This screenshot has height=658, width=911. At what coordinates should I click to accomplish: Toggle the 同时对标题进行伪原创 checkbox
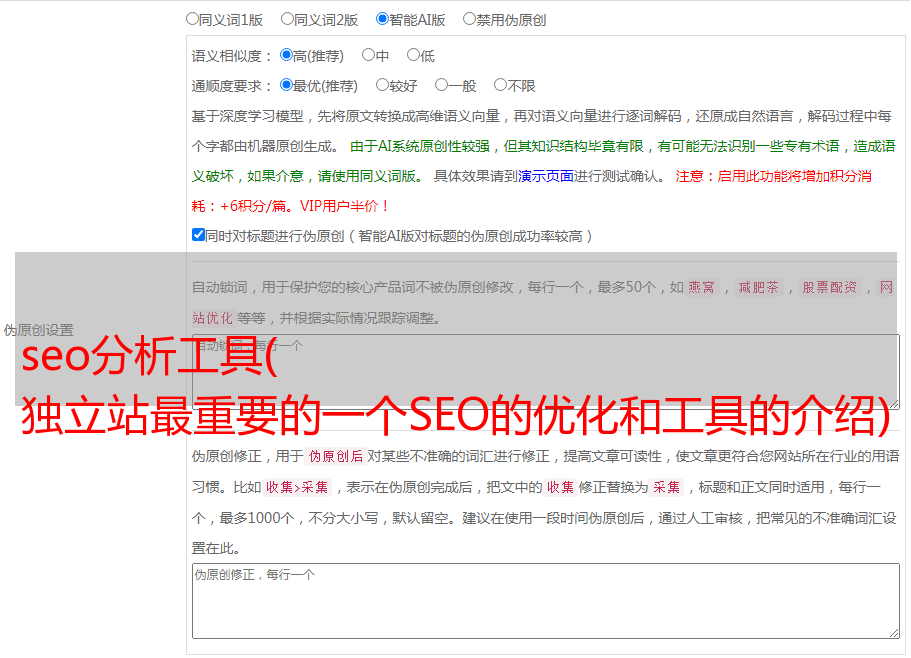pyautogui.click(x=198, y=235)
